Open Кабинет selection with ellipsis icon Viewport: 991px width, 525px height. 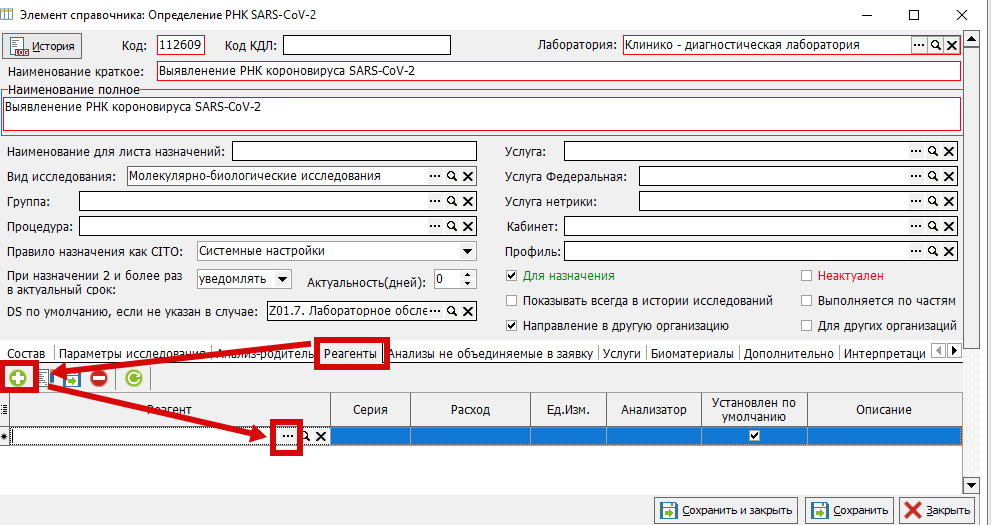[914, 227]
